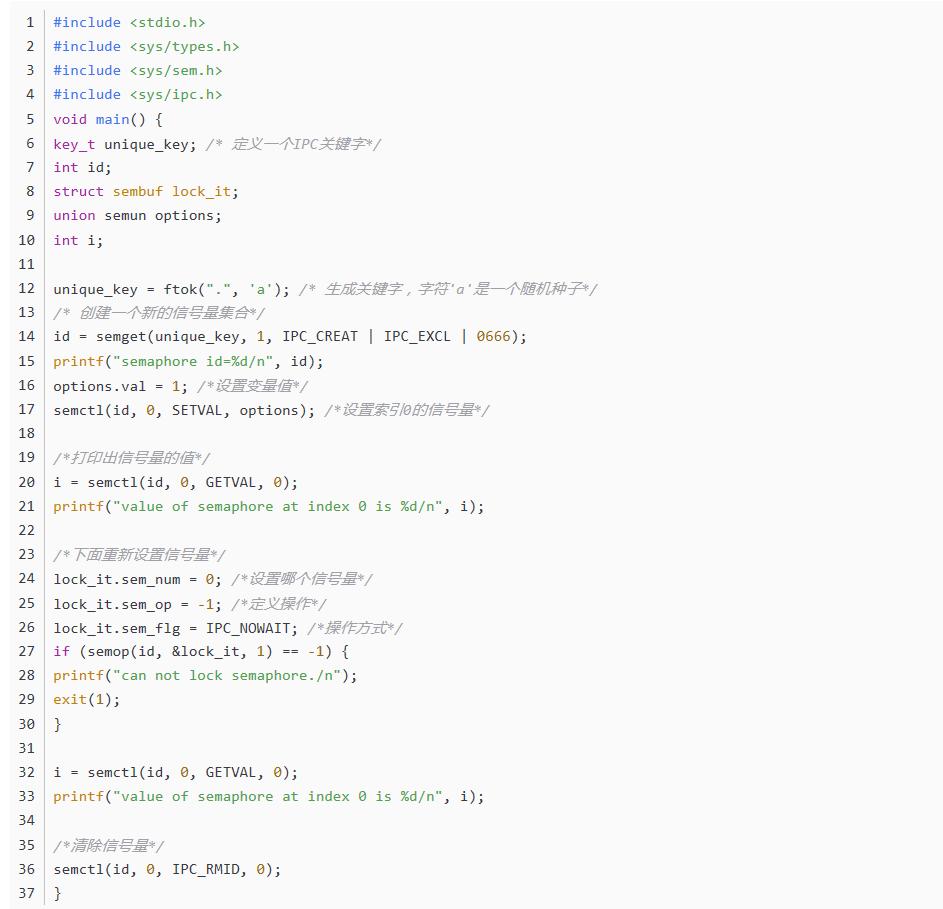Click the IPC_EXCL flag constant
The width and height of the screenshot is (943, 909).
417,337
